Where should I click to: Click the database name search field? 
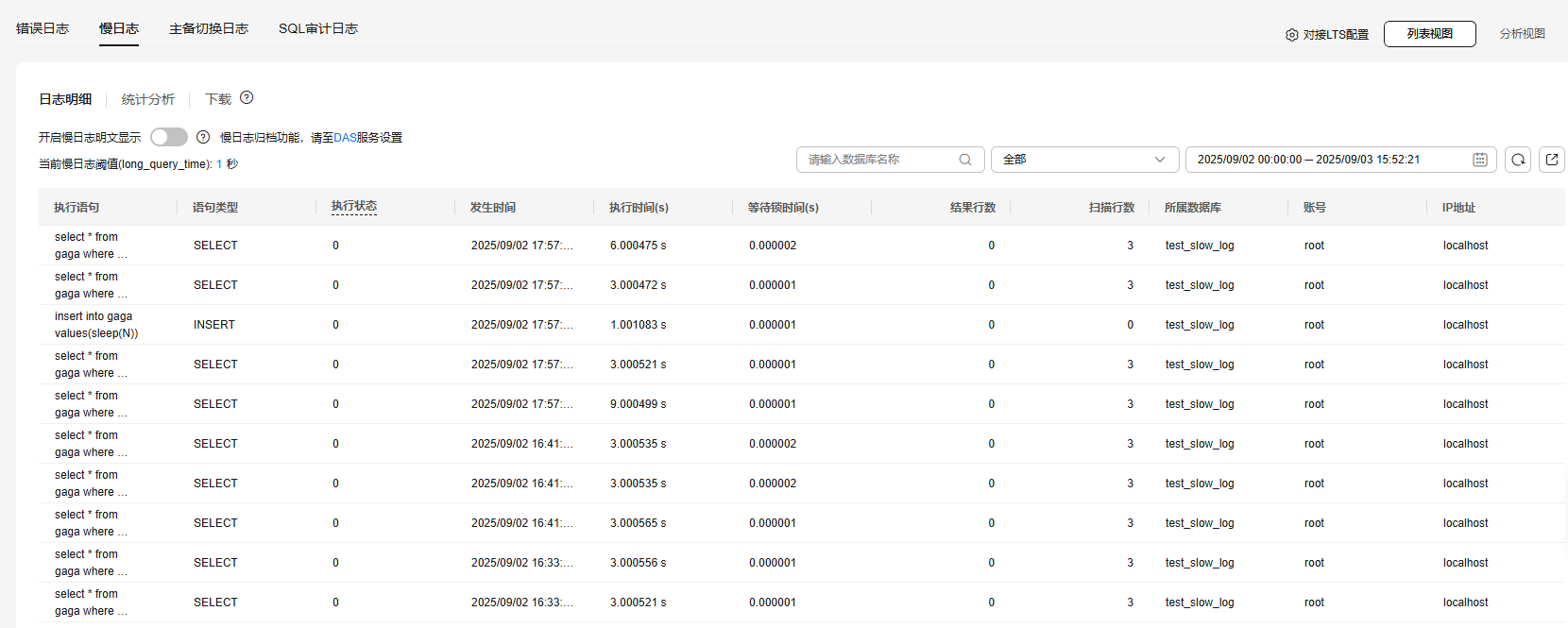click(878, 160)
